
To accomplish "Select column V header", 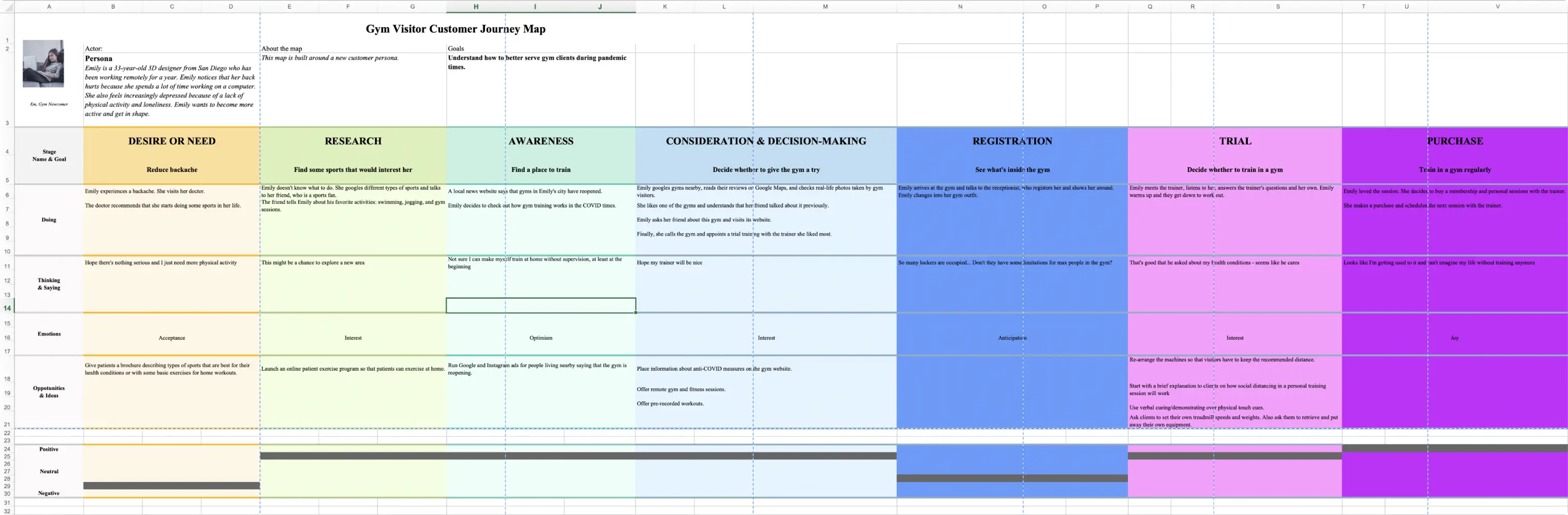I will tap(1497, 7).
